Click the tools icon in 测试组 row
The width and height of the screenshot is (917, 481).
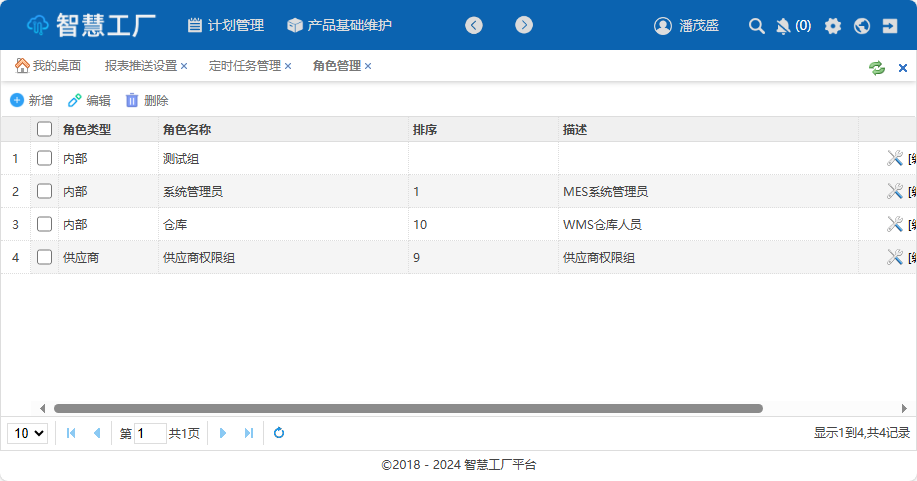point(895,158)
